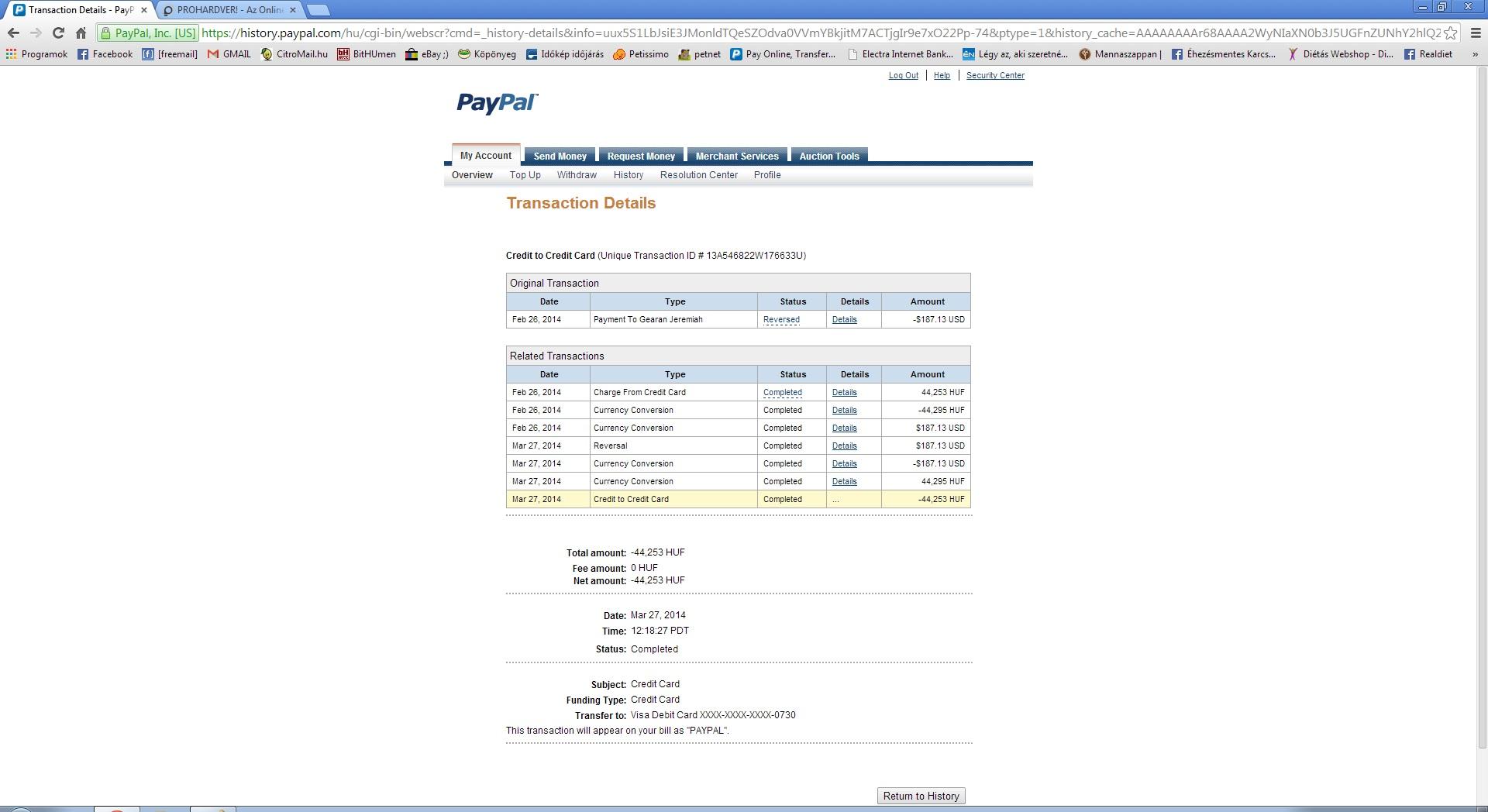This screenshot has height=812, width=1488.
Task: Open BitHUmen bookmark
Action: pyautogui.click(x=367, y=54)
